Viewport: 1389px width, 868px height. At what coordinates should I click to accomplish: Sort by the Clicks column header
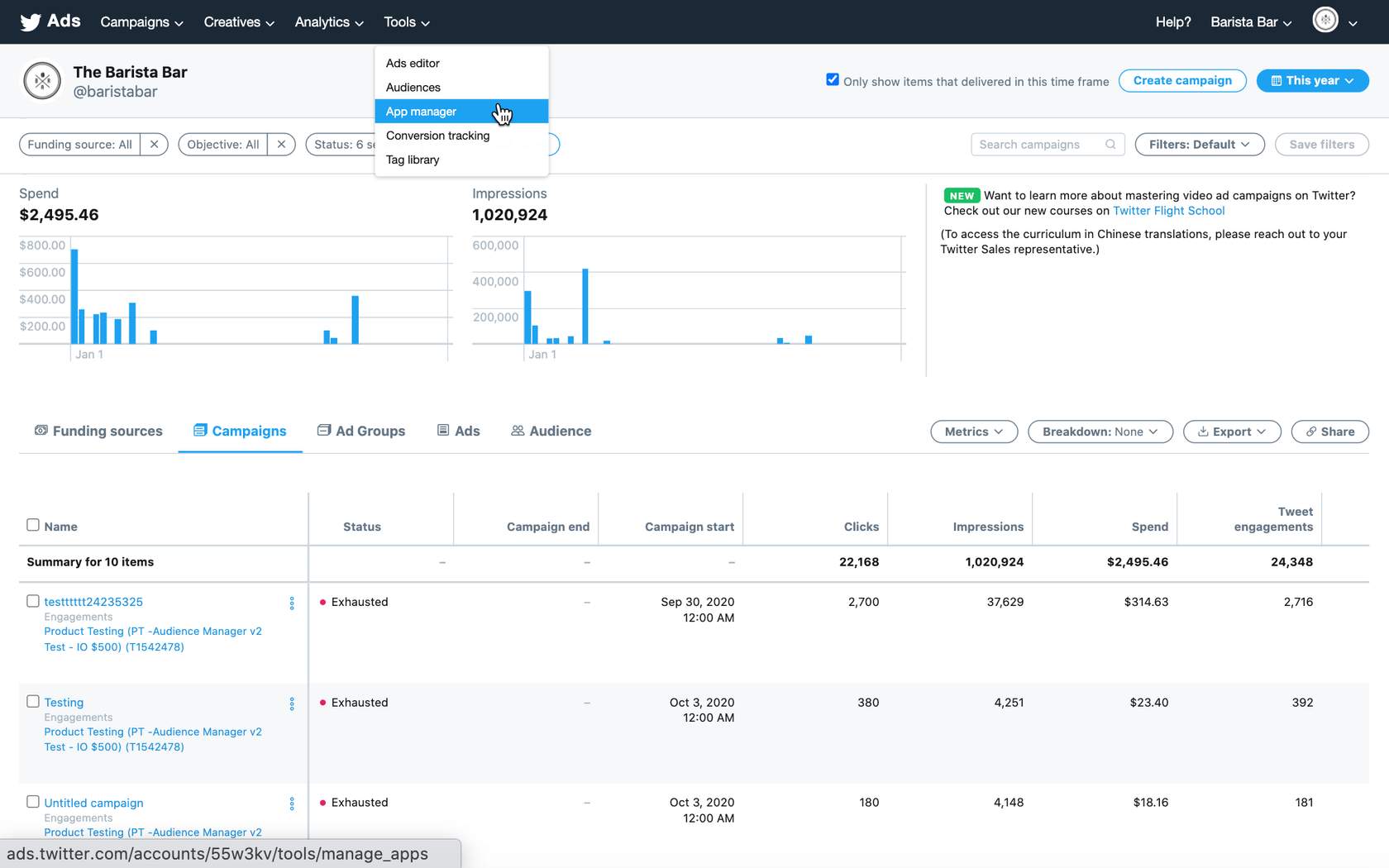(x=862, y=527)
